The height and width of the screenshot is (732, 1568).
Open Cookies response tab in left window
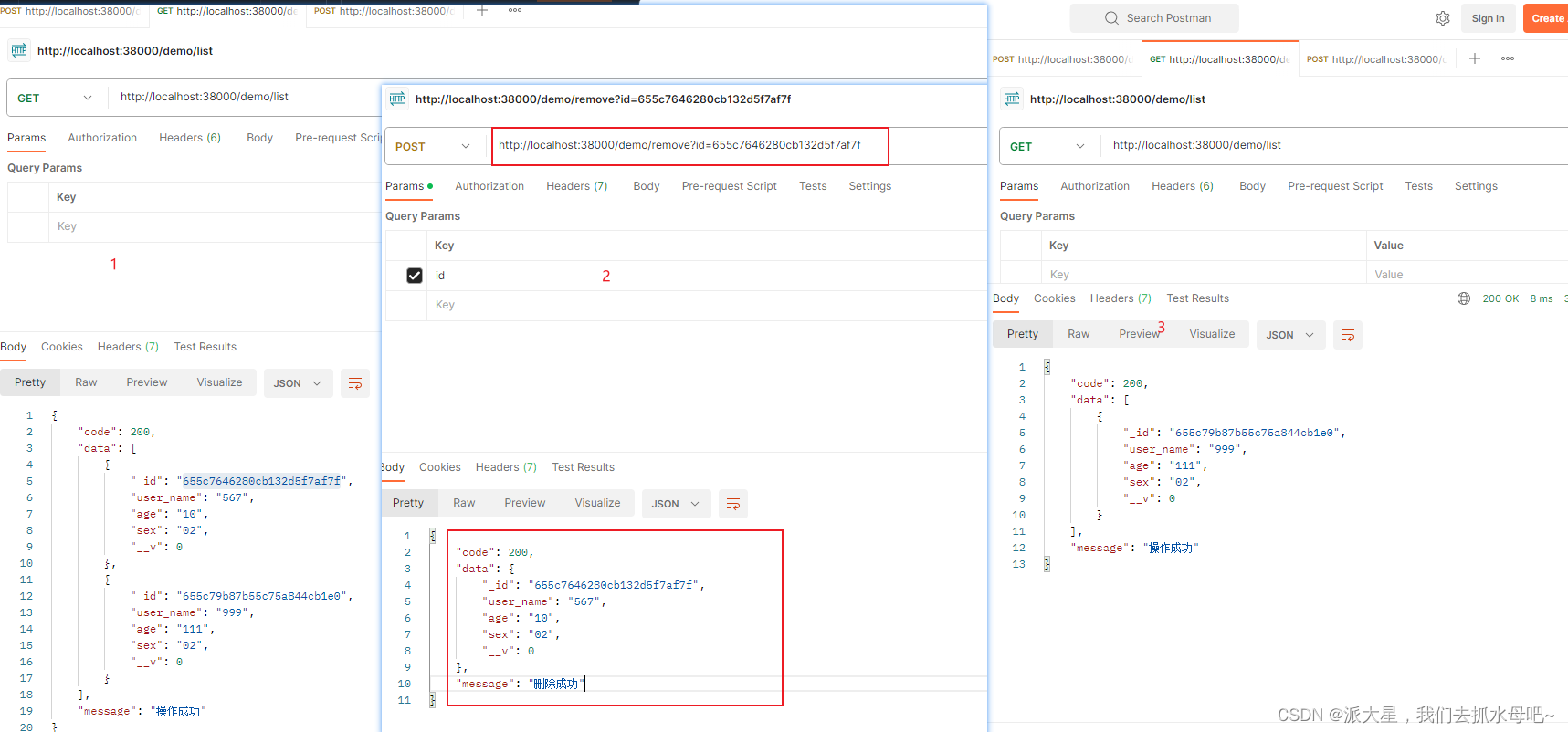(x=62, y=347)
